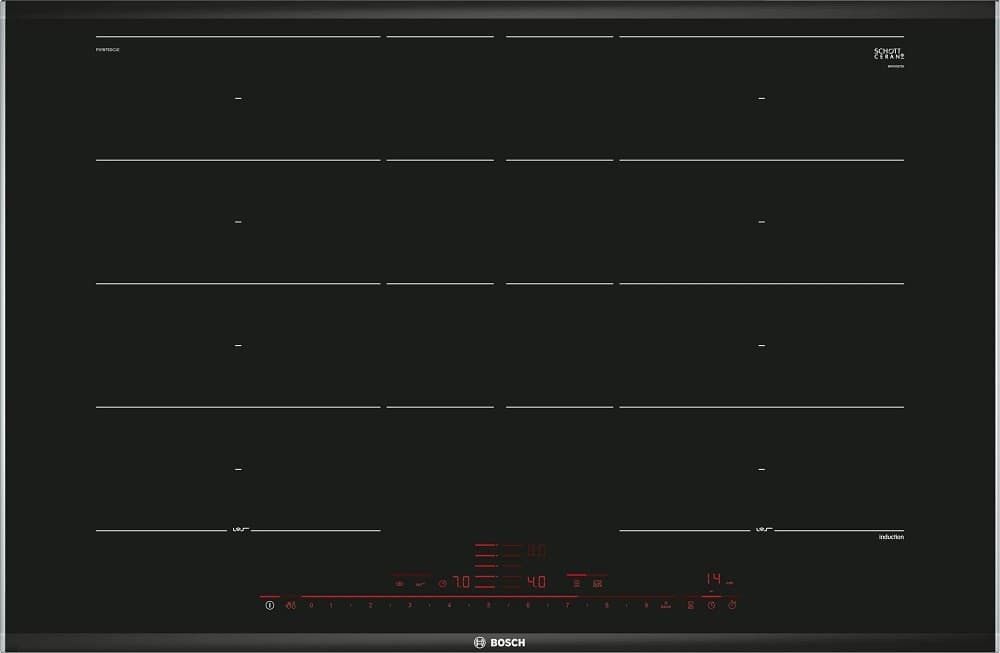1000x653 pixels.
Task: Set power level 1 on the slider
Action: pos(331,605)
